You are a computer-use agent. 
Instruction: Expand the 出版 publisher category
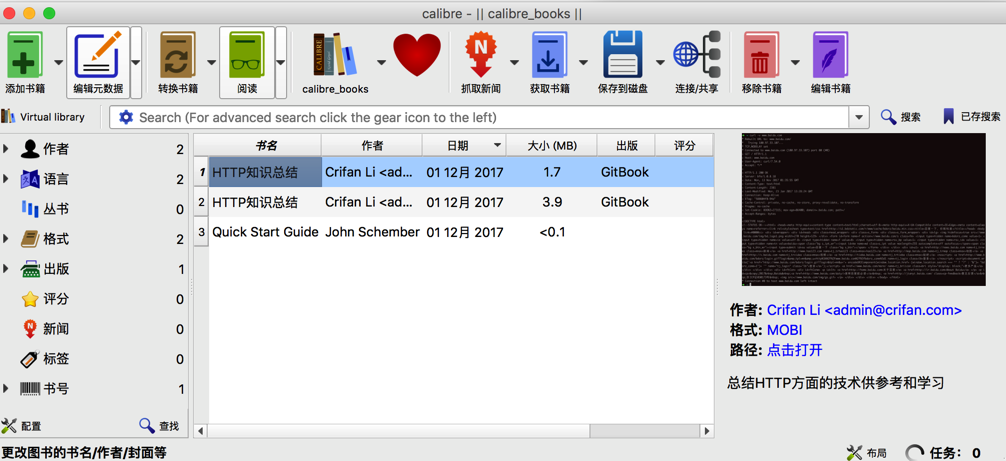coord(6,269)
